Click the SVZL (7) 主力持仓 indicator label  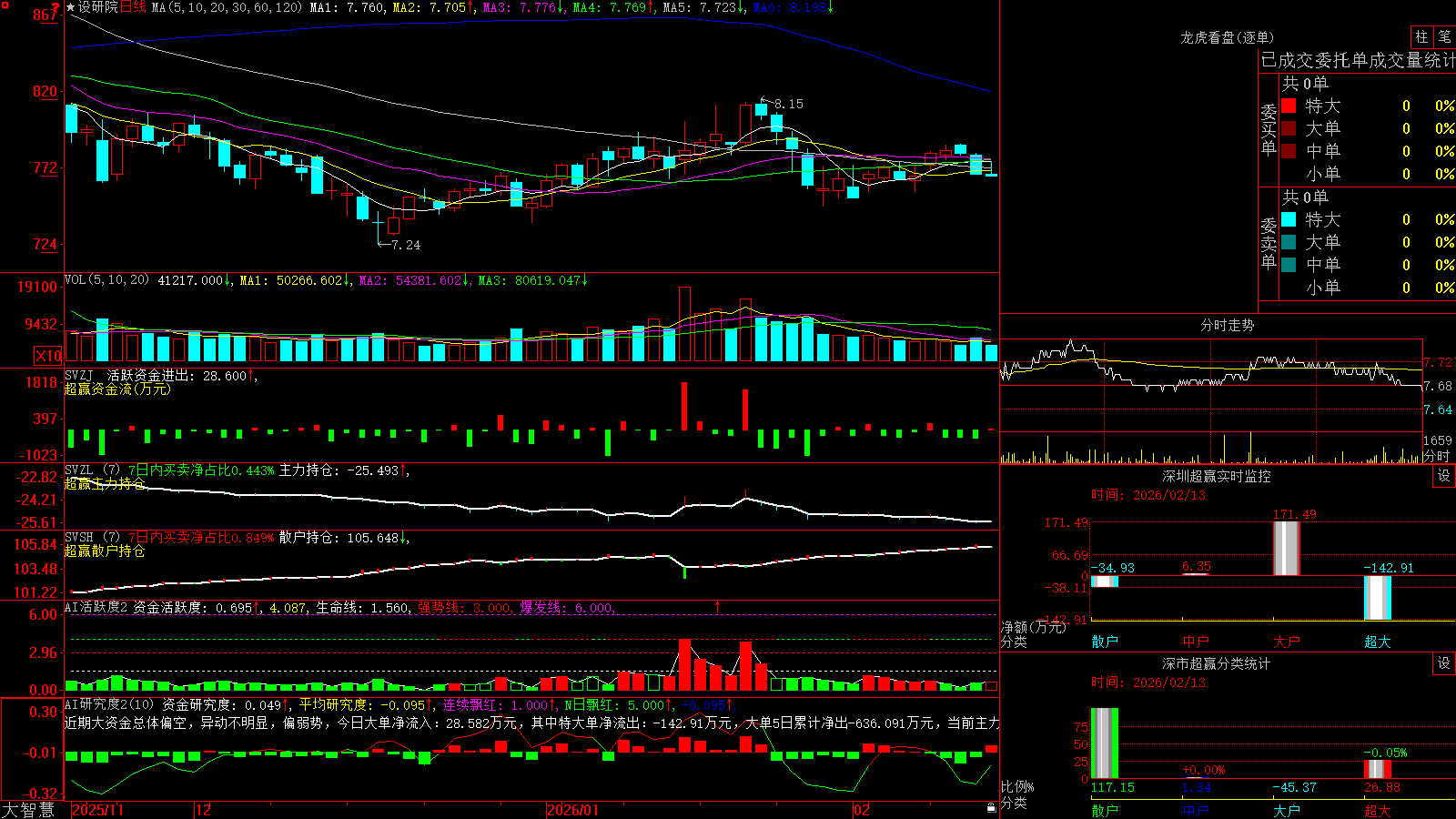(92, 470)
